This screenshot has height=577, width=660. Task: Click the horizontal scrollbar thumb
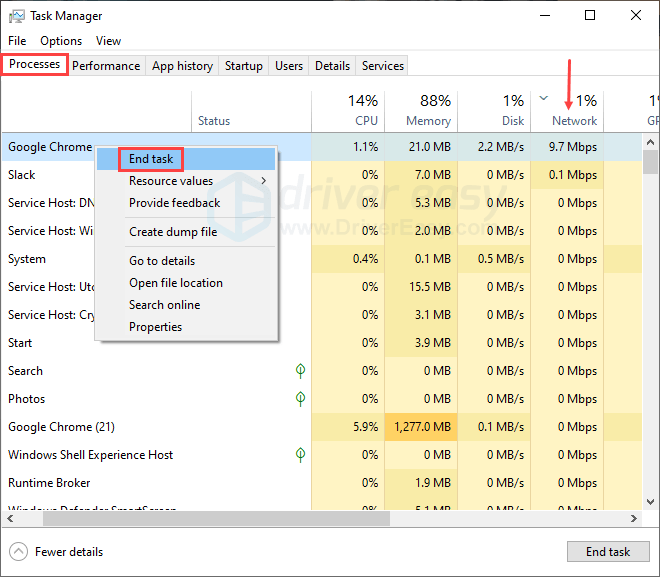[x=216, y=519]
